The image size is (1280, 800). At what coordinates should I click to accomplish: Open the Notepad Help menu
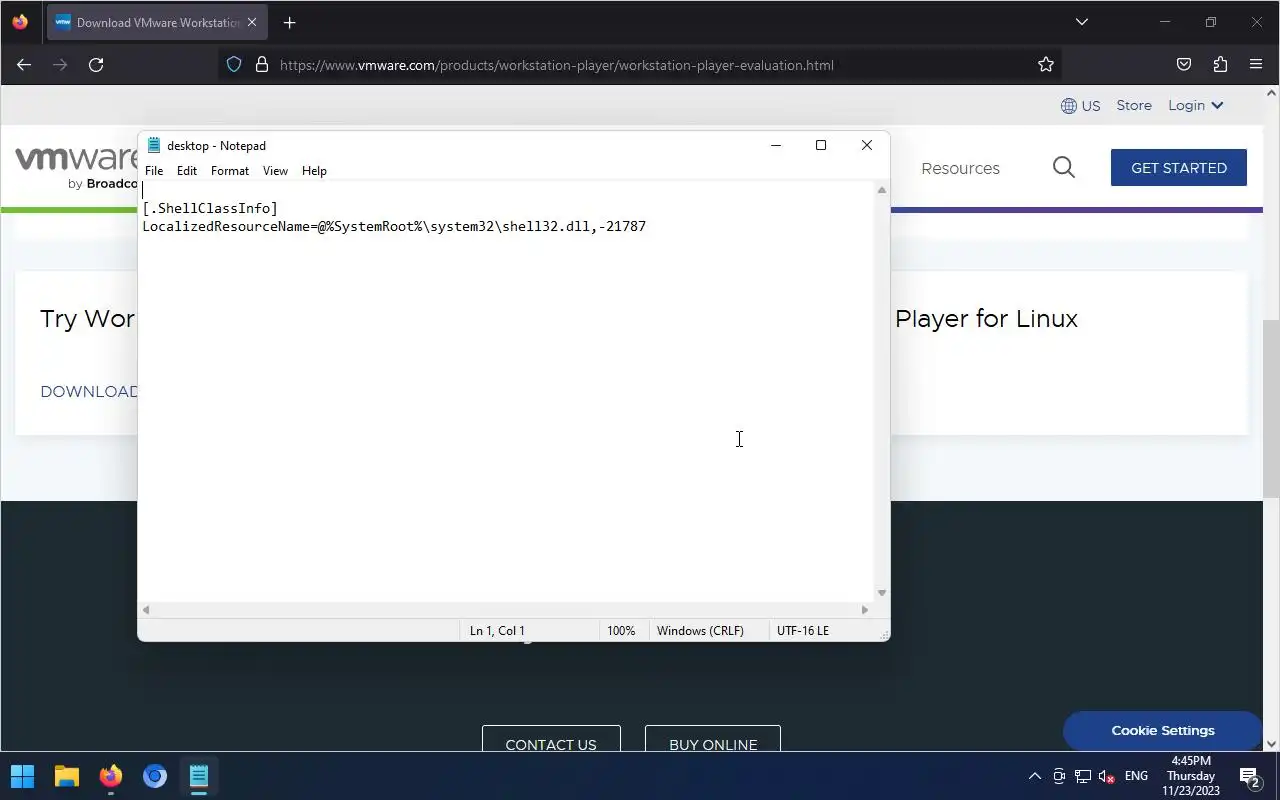[314, 171]
